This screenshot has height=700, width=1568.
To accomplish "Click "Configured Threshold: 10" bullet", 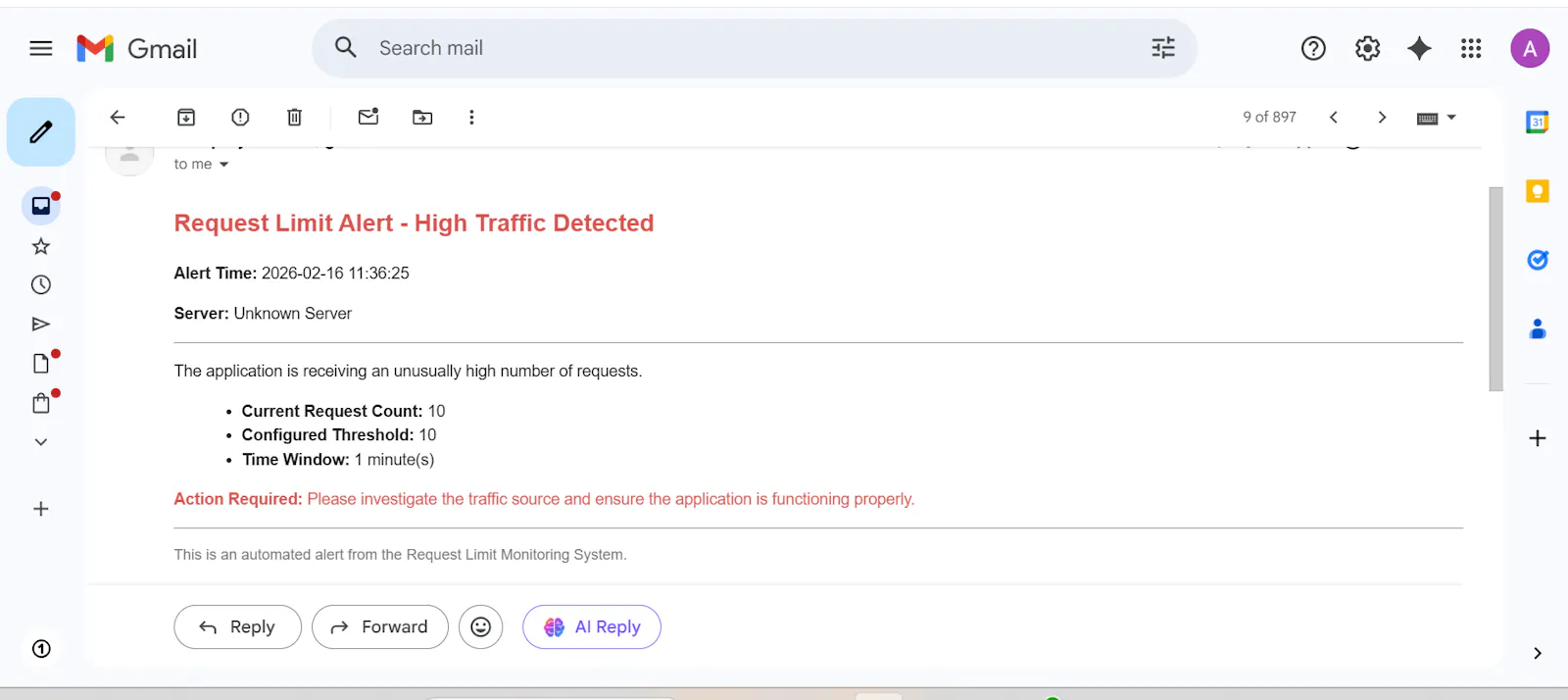I will [x=339, y=434].
